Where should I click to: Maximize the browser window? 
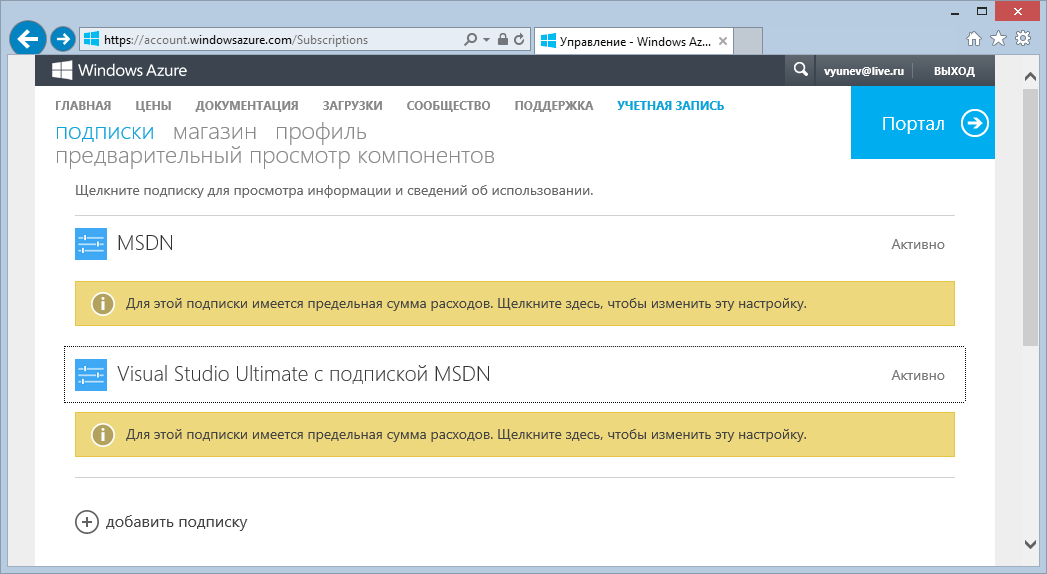982,11
